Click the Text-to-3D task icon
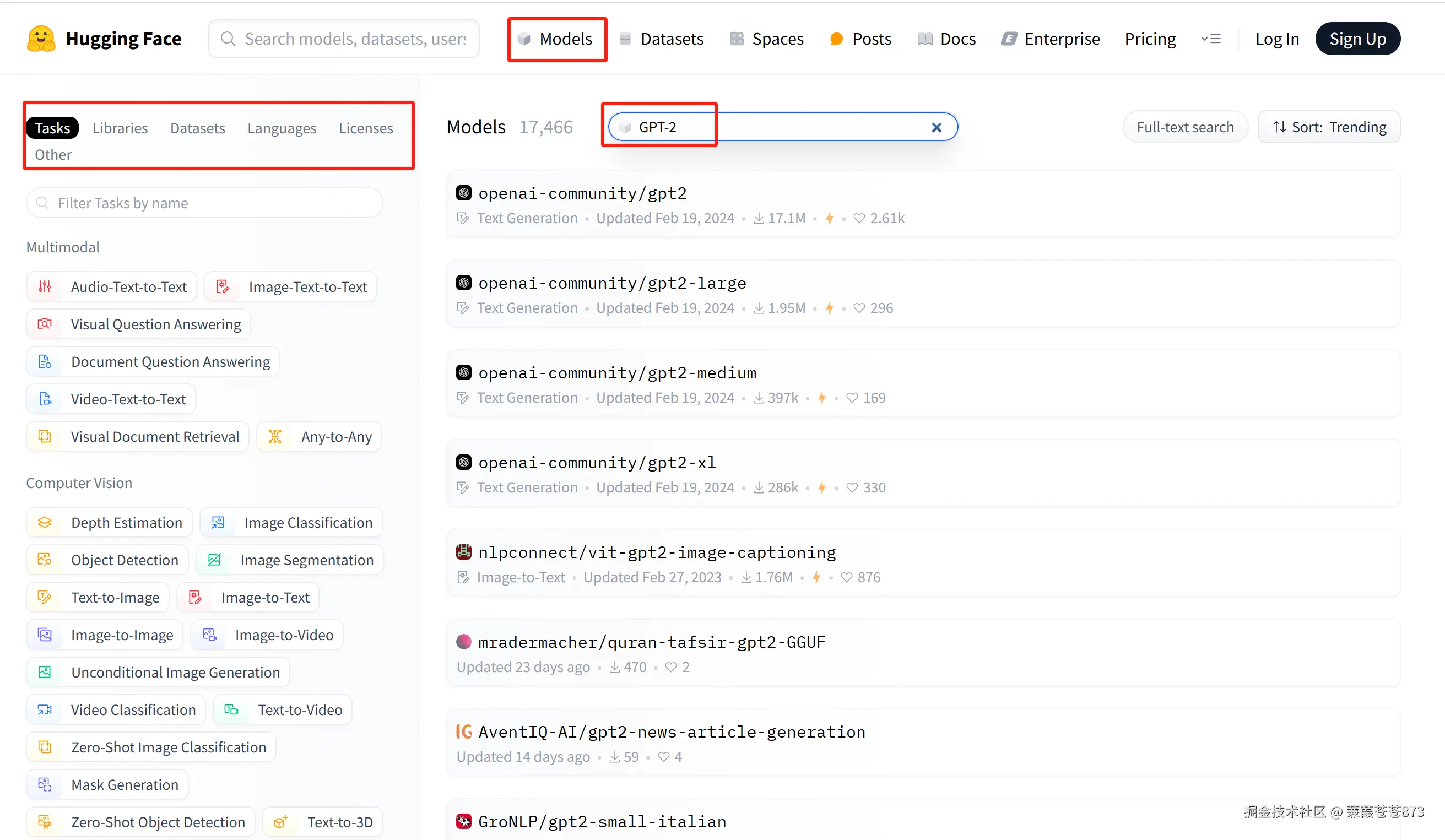 point(280,822)
